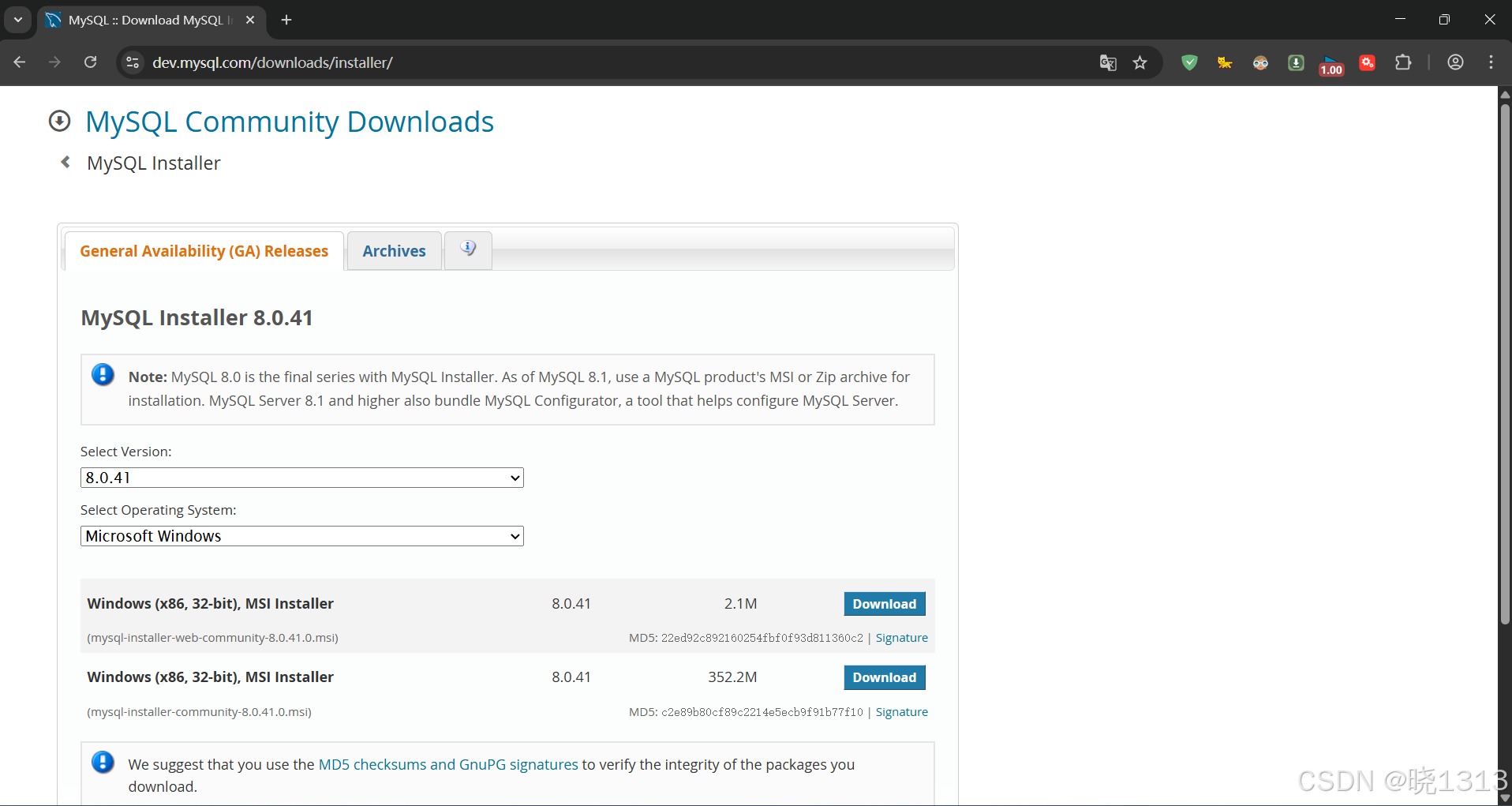Bookmark this page with the star icon
The height and width of the screenshot is (806, 1512).
(x=1140, y=62)
